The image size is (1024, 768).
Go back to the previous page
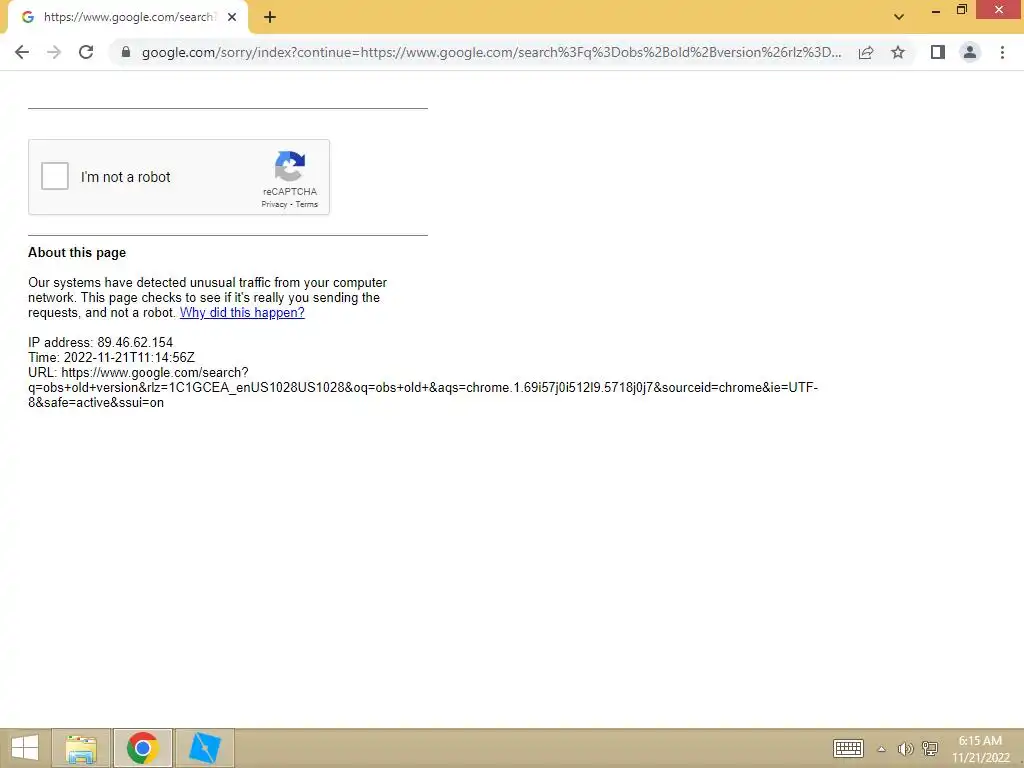click(x=22, y=52)
